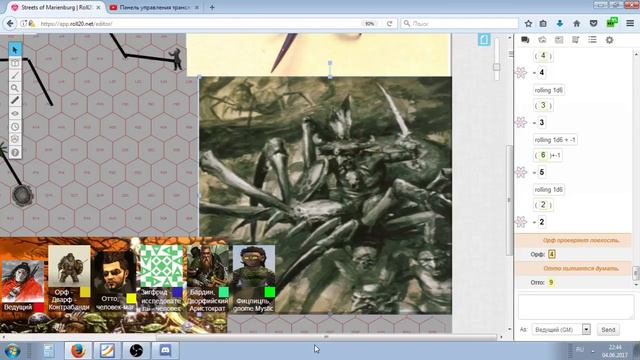Open the My Settings gear tab
The width and height of the screenshot is (640, 360).
tap(609, 40)
